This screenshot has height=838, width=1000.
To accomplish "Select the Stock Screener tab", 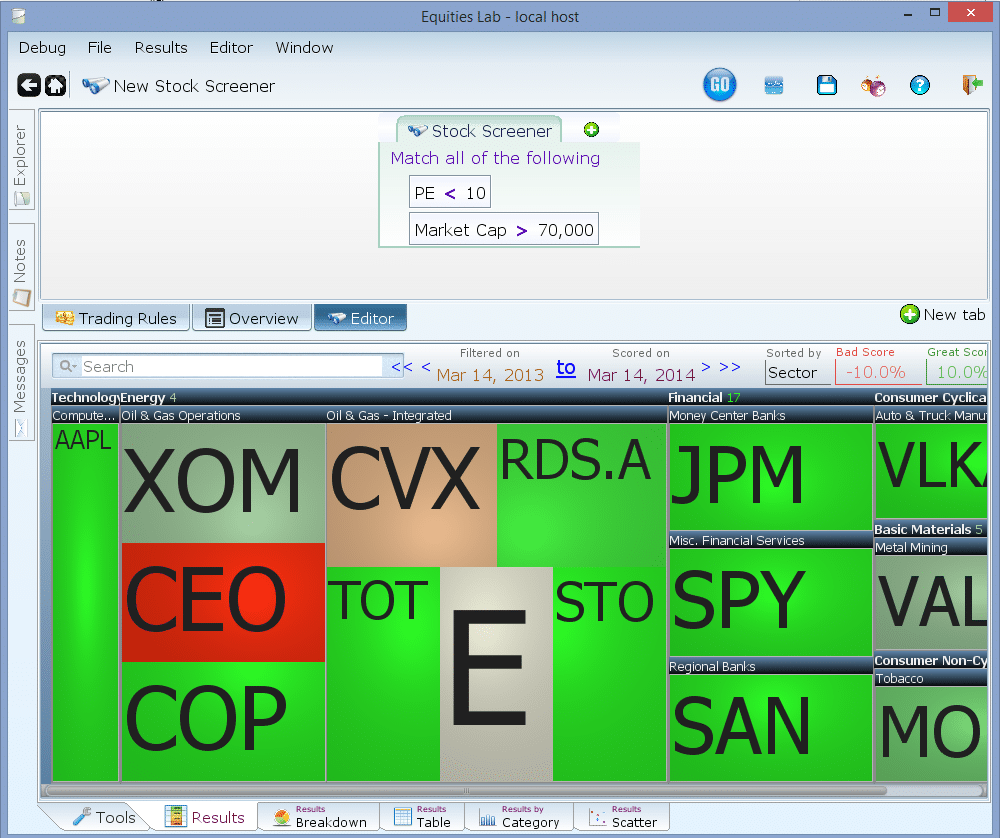I will click(480, 130).
